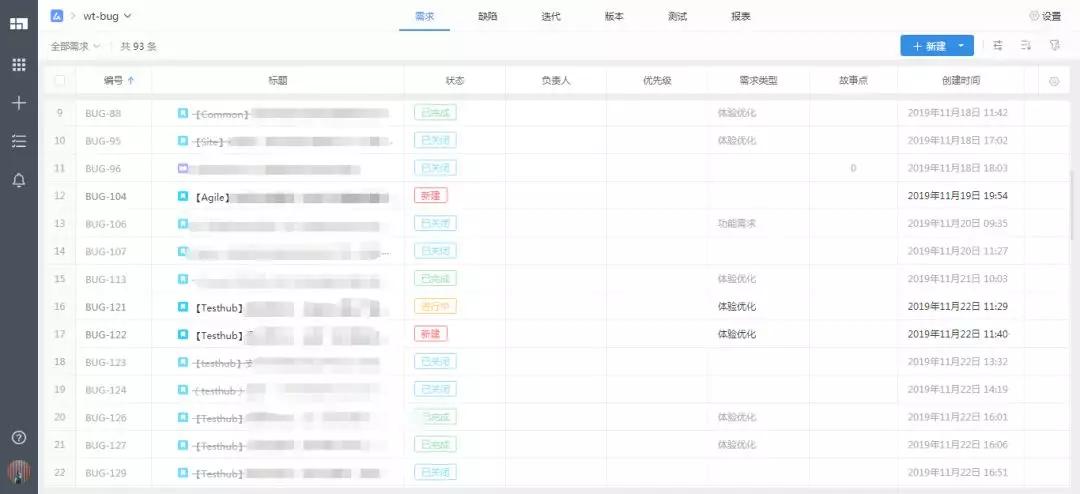Select the BUG-96 id cell
1080x494 pixels.
pyautogui.click(x=103, y=168)
